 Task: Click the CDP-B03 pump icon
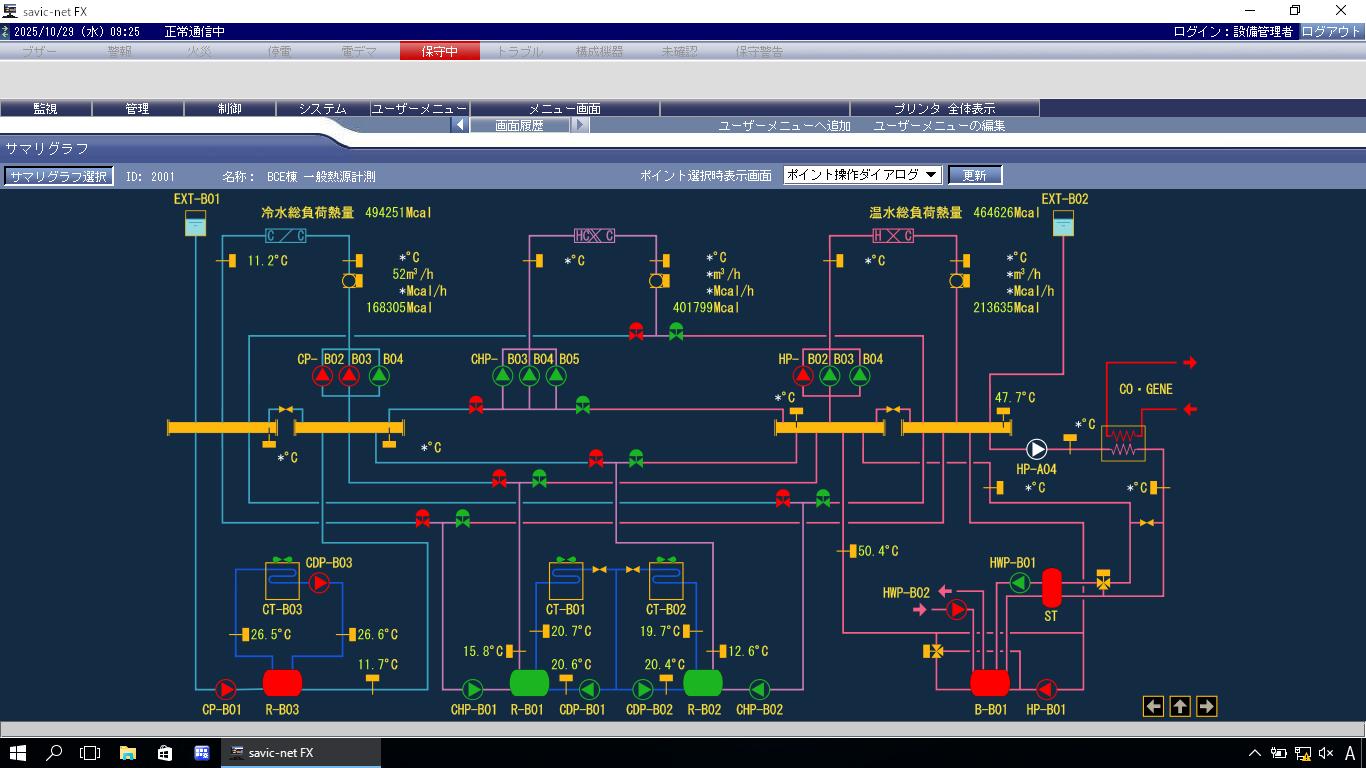point(319,583)
